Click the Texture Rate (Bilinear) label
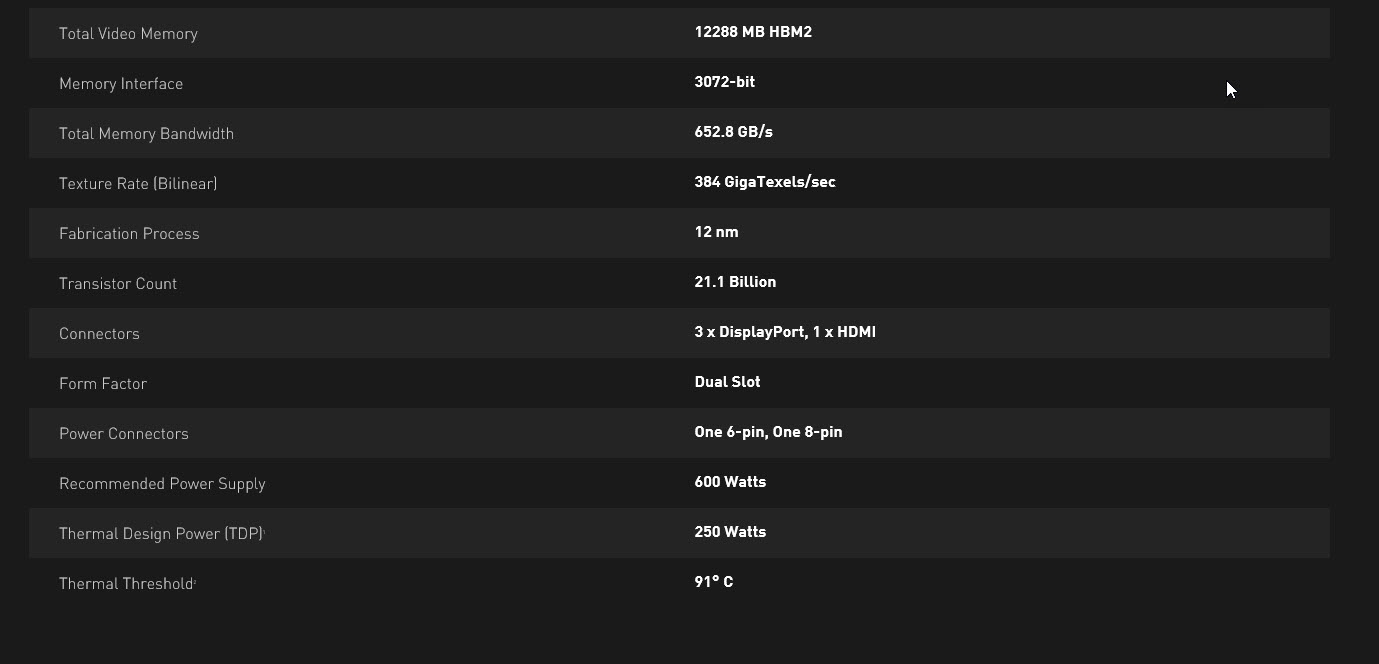 [x=138, y=184]
